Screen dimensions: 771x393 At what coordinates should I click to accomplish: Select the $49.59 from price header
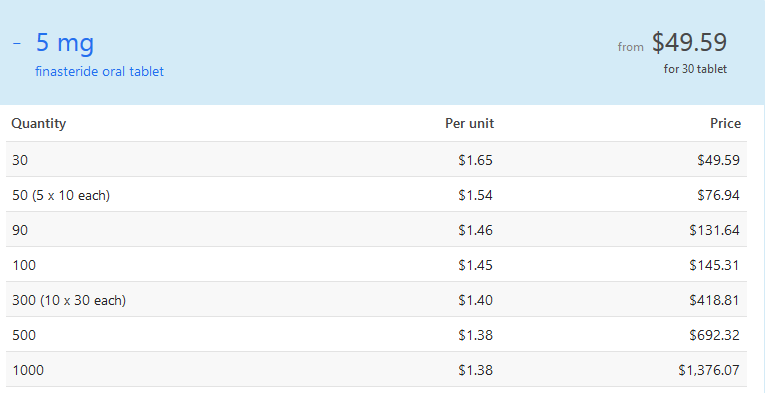tap(689, 42)
